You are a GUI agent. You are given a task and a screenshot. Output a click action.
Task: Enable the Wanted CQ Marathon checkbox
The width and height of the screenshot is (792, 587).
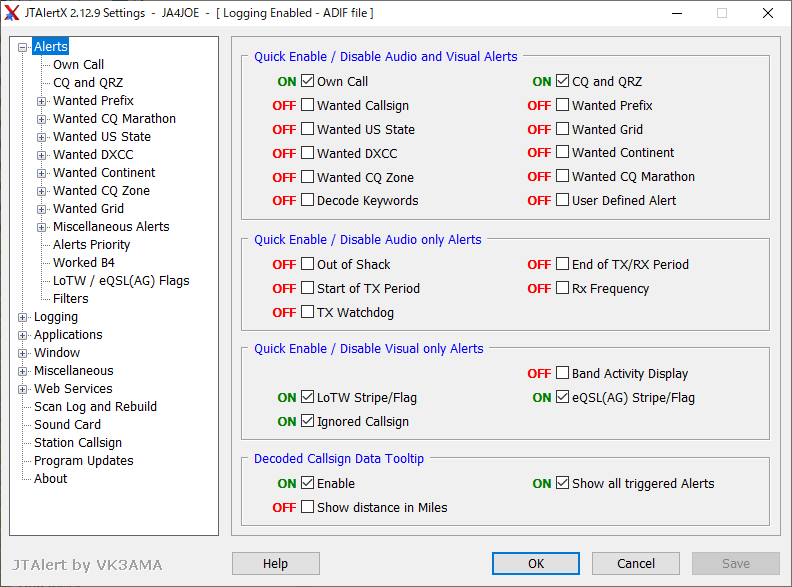coord(562,176)
